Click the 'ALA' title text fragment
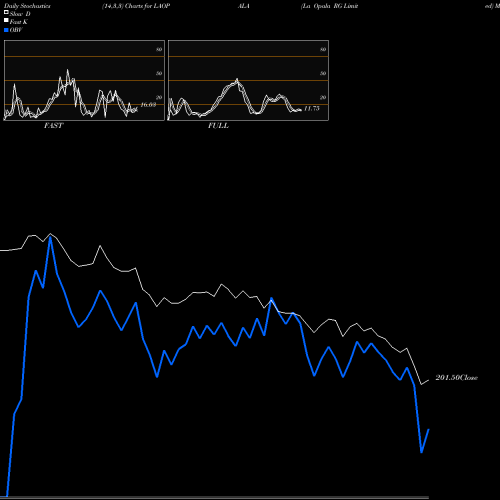The image size is (500, 500). coord(244,6)
